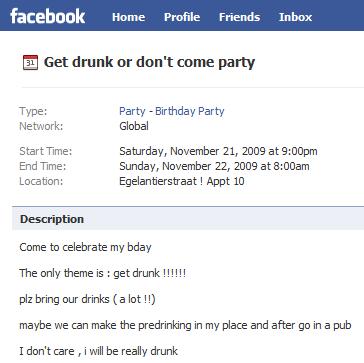Click the calendar event icon beside title
The width and height of the screenshot is (364, 363).
(x=30, y=63)
